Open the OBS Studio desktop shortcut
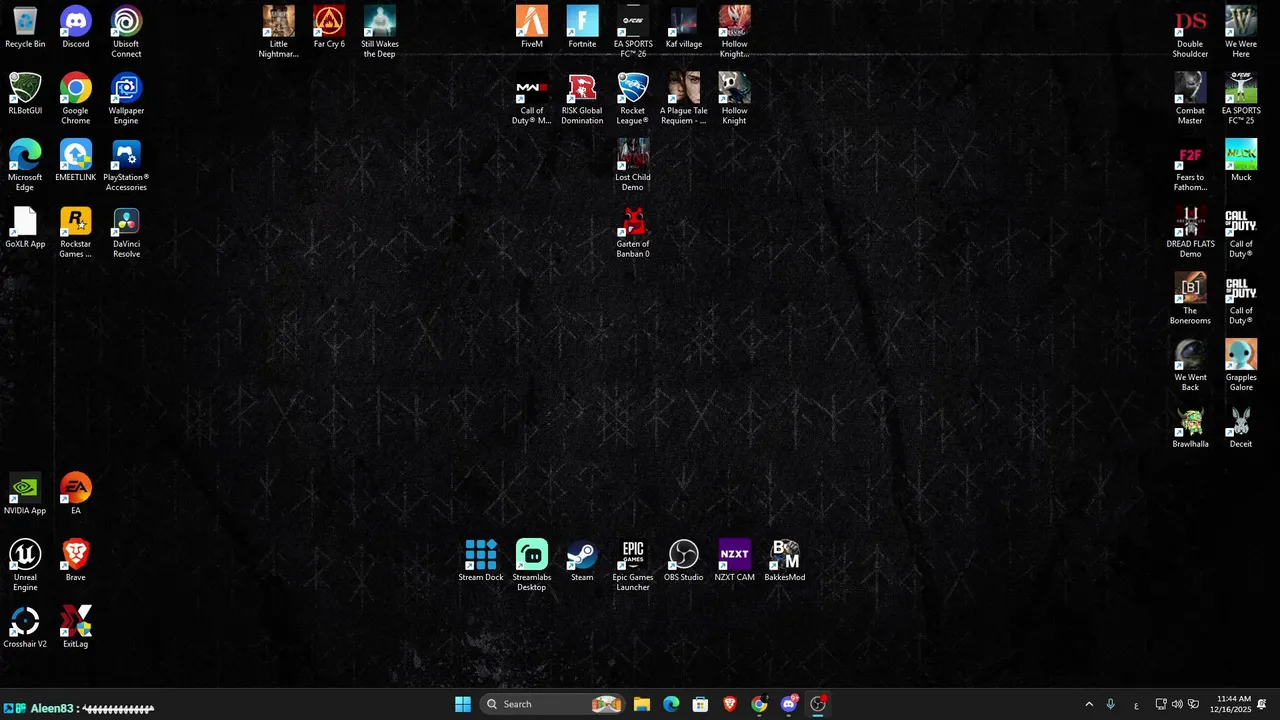Image resolution: width=1280 pixels, height=720 pixels. (684, 561)
